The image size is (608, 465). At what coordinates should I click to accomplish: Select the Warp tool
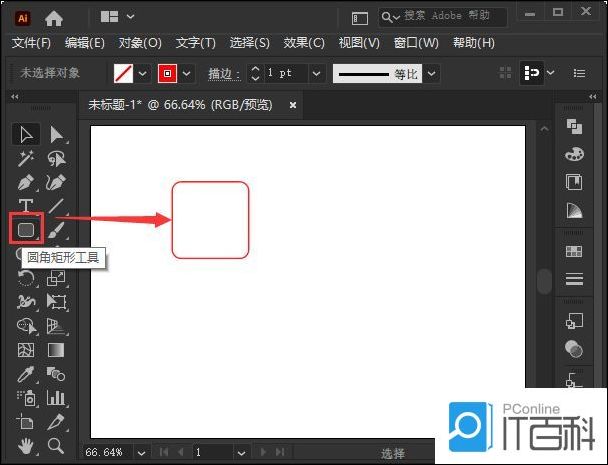point(26,302)
